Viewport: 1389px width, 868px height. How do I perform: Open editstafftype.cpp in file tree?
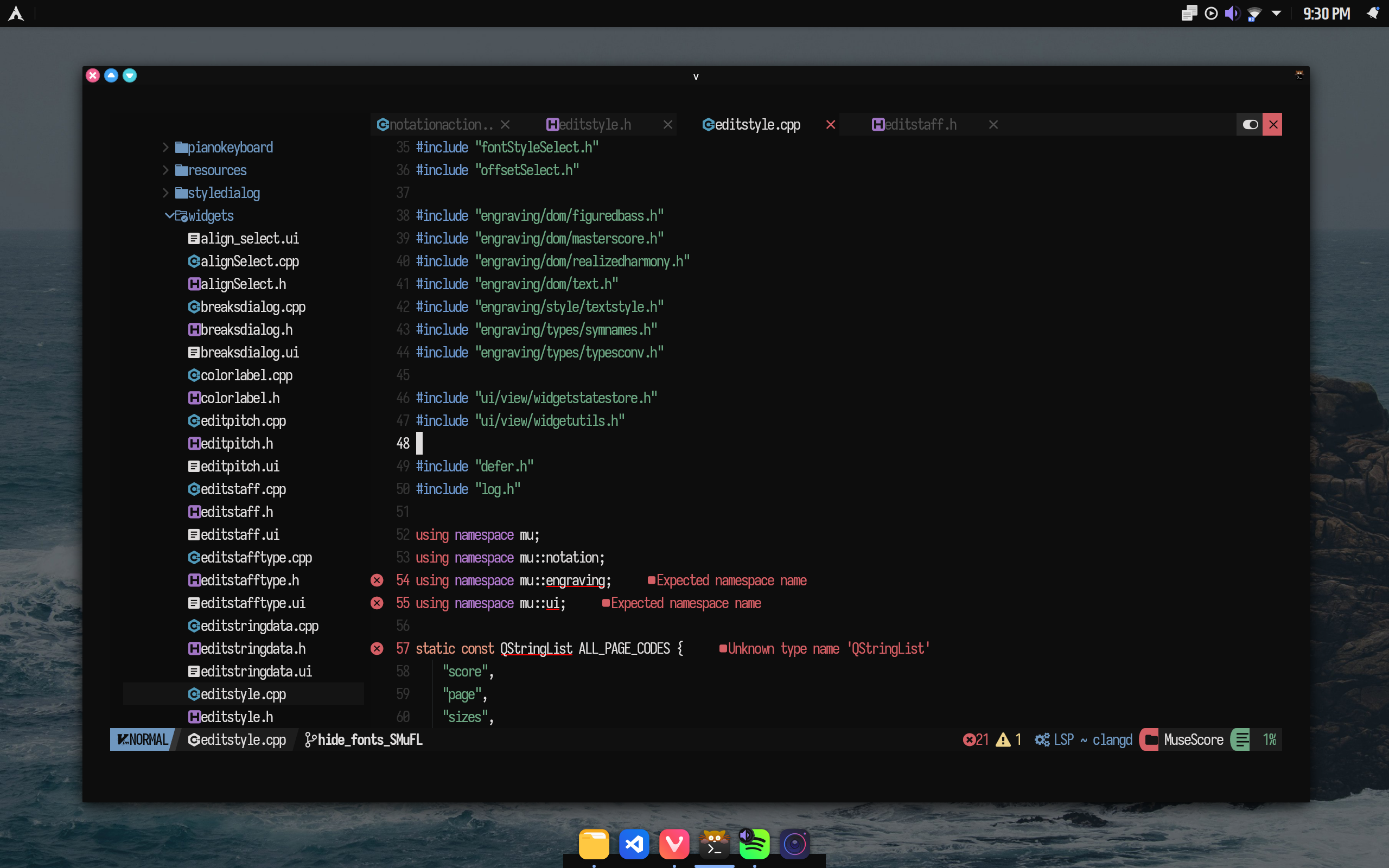point(255,558)
